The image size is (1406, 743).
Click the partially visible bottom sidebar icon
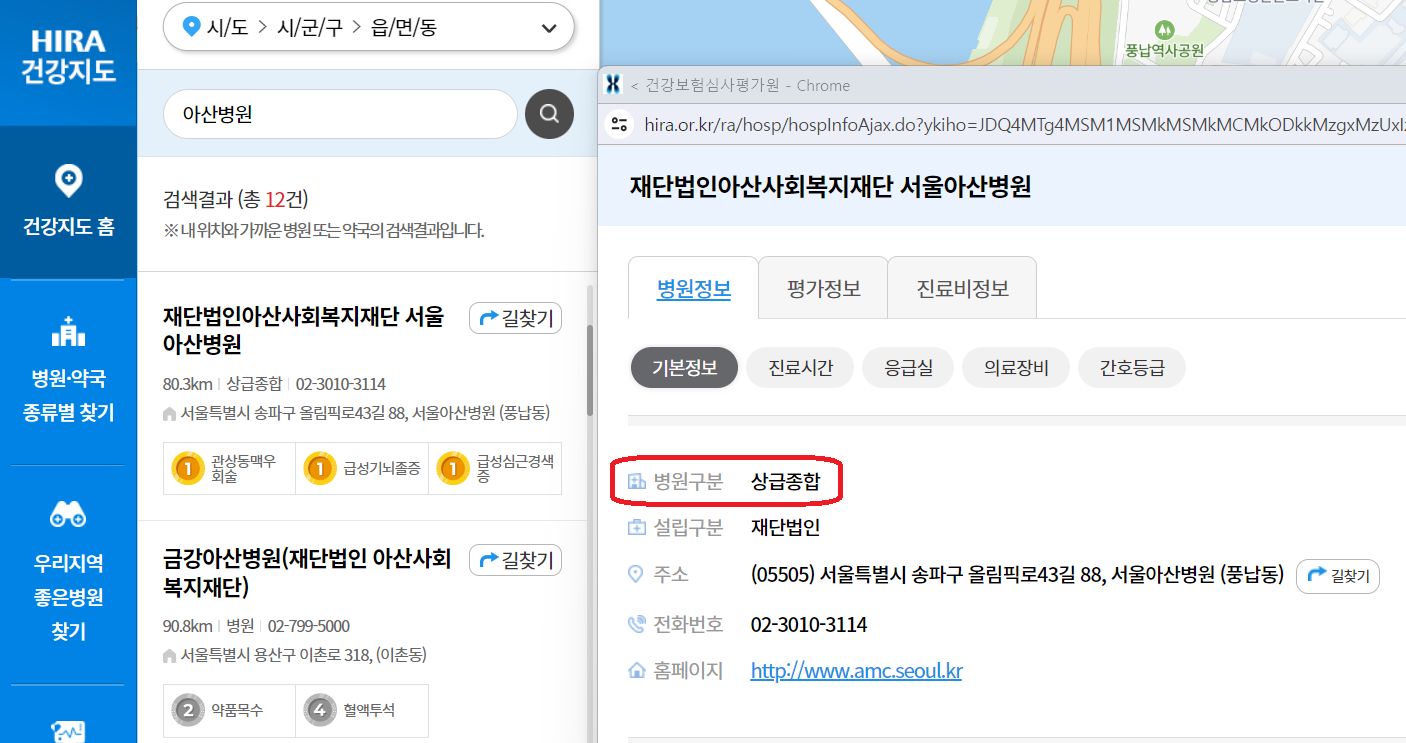click(68, 731)
